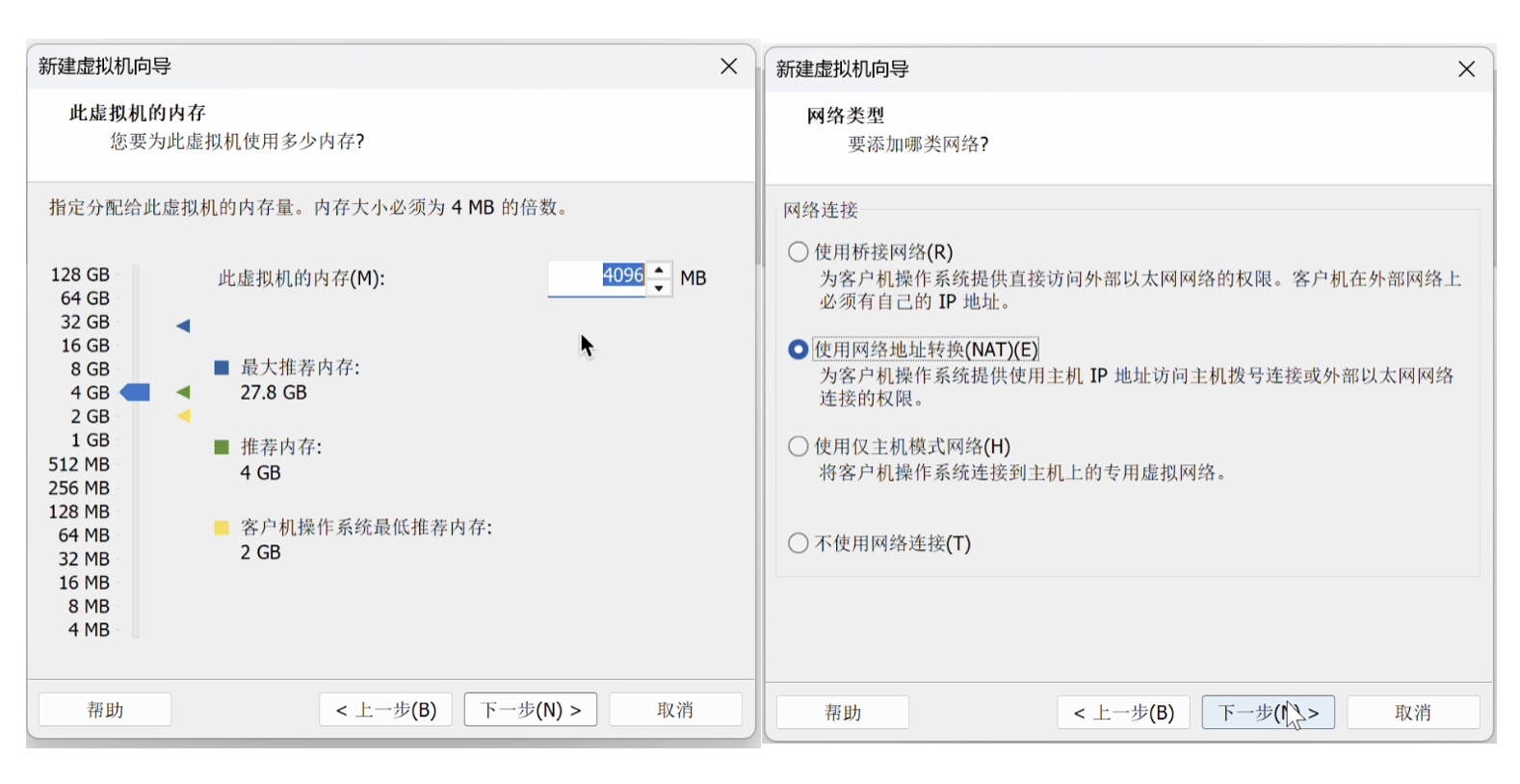Click the yellow square legend swatch
Viewport: 1520px width, 784px height.
click(222, 527)
